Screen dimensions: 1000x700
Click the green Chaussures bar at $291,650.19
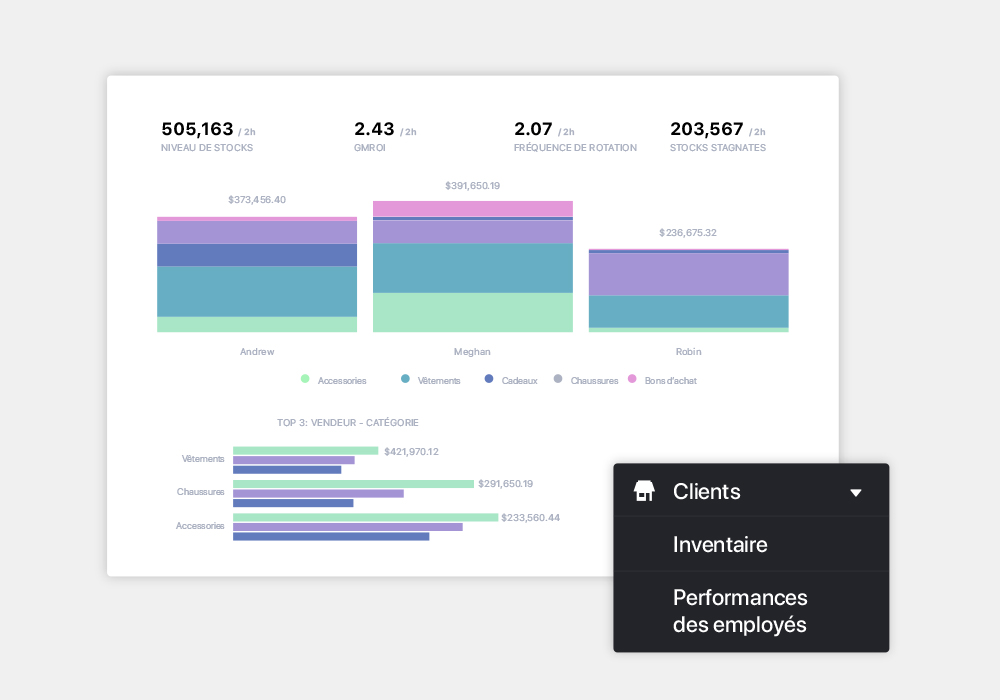coord(353,484)
